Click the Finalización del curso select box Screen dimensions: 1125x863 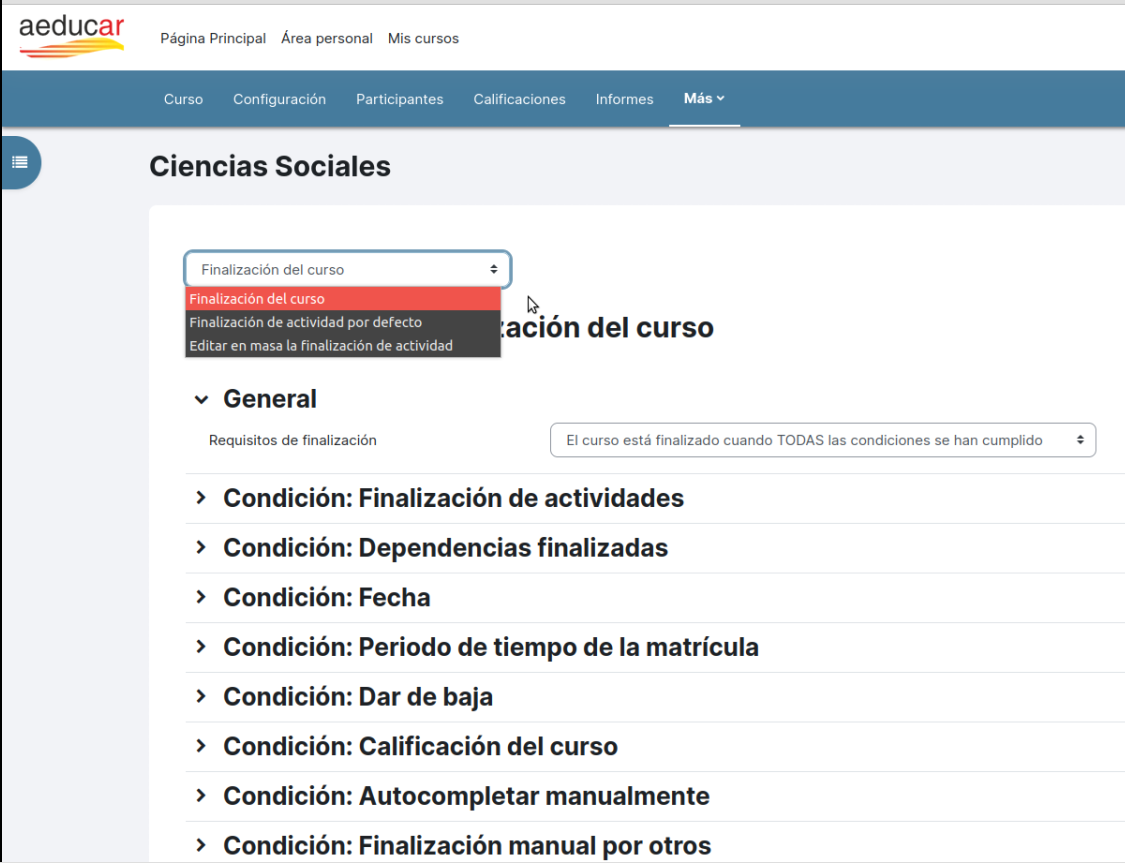[x=348, y=270]
